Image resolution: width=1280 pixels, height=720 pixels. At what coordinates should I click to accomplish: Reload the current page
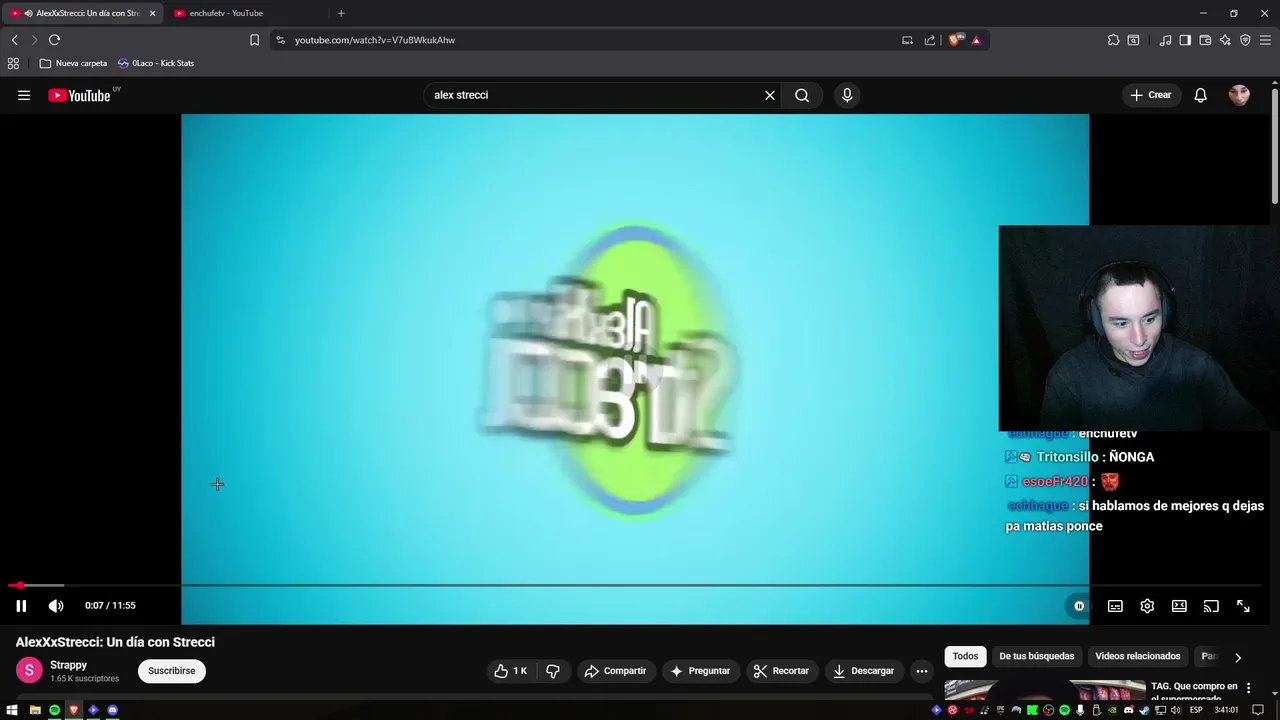click(54, 40)
